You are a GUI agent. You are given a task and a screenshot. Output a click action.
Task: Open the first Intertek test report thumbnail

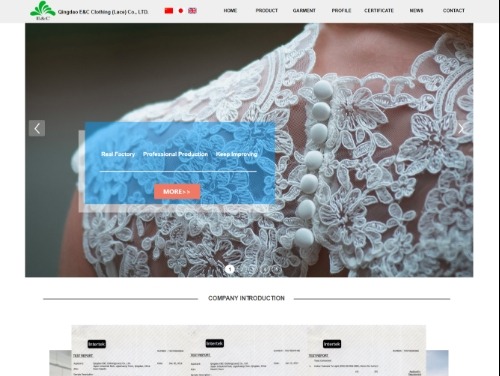(x=130, y=351)
